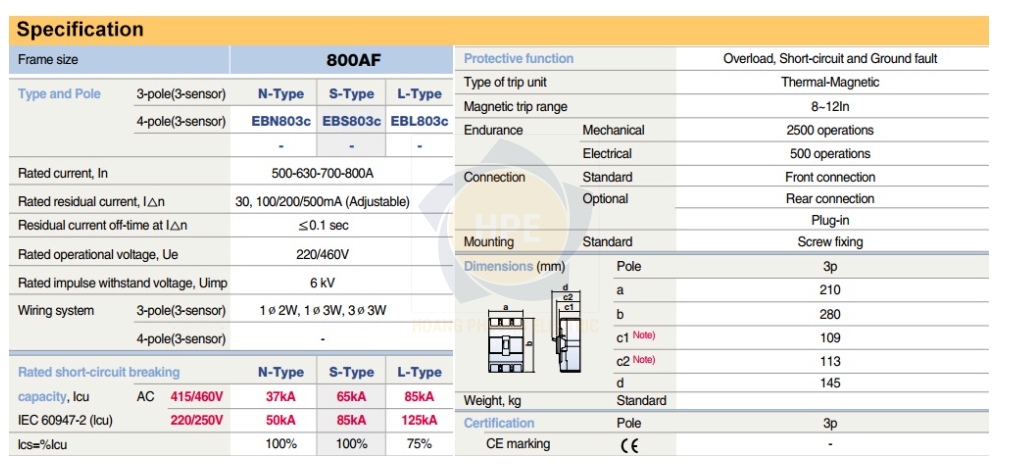Click rated current '500-630-700-800A'
This screenshot has height=472, width=1015.
click(x=322, y=174)
